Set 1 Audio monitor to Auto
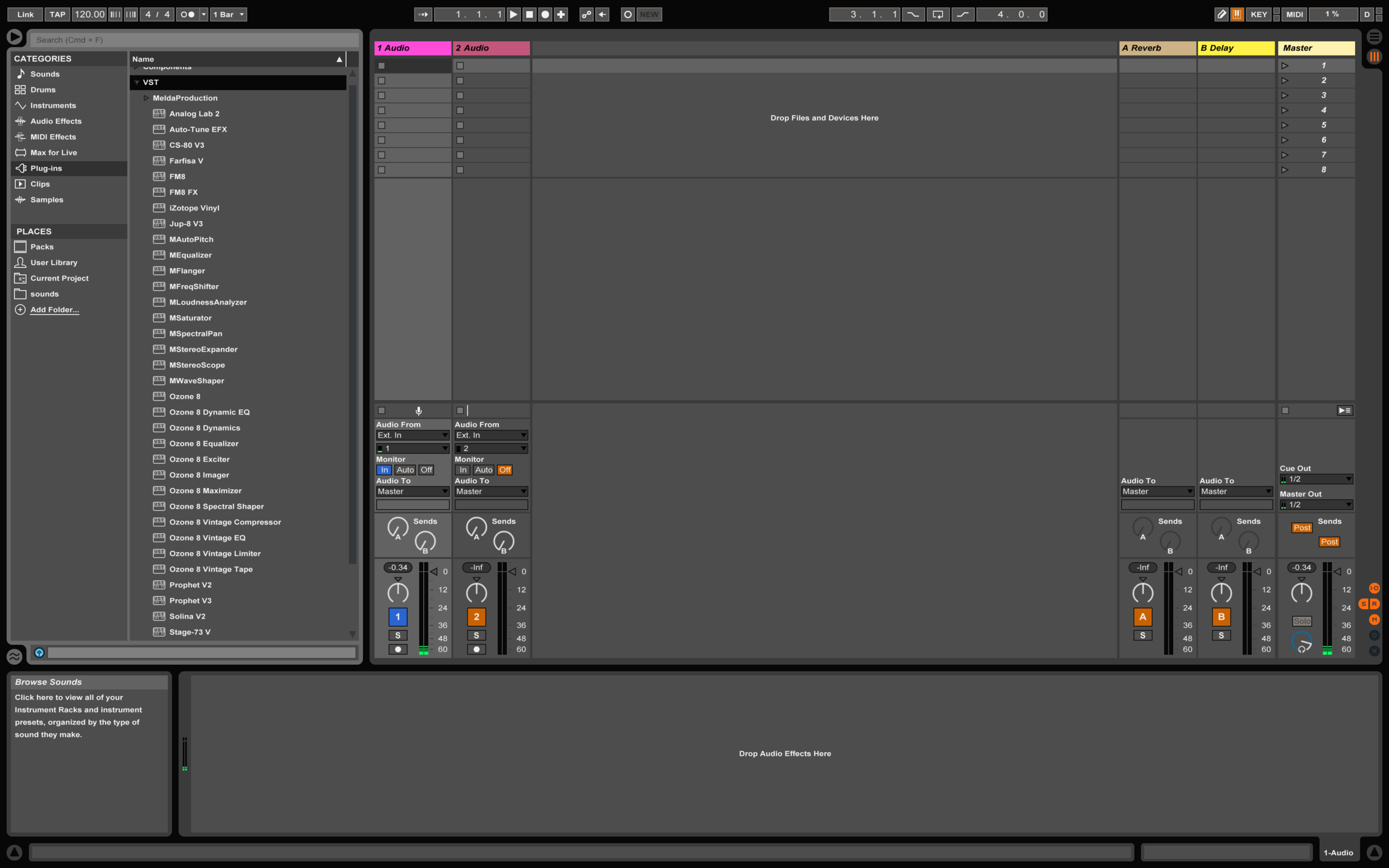The image size is (1389, 868). point(405,470)
